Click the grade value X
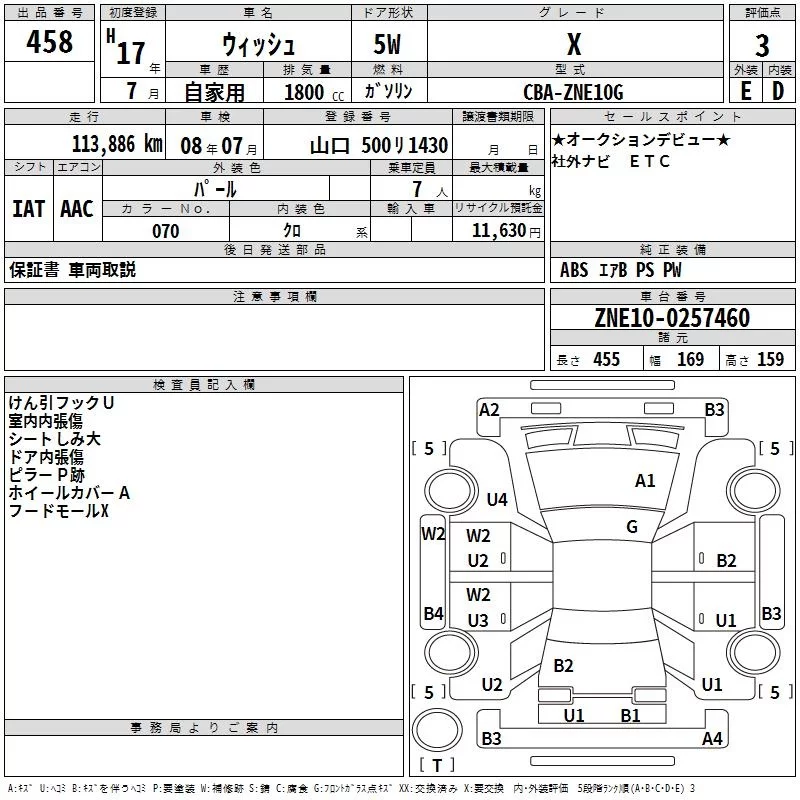The image size is (800, 800). (x=574, y=44)
